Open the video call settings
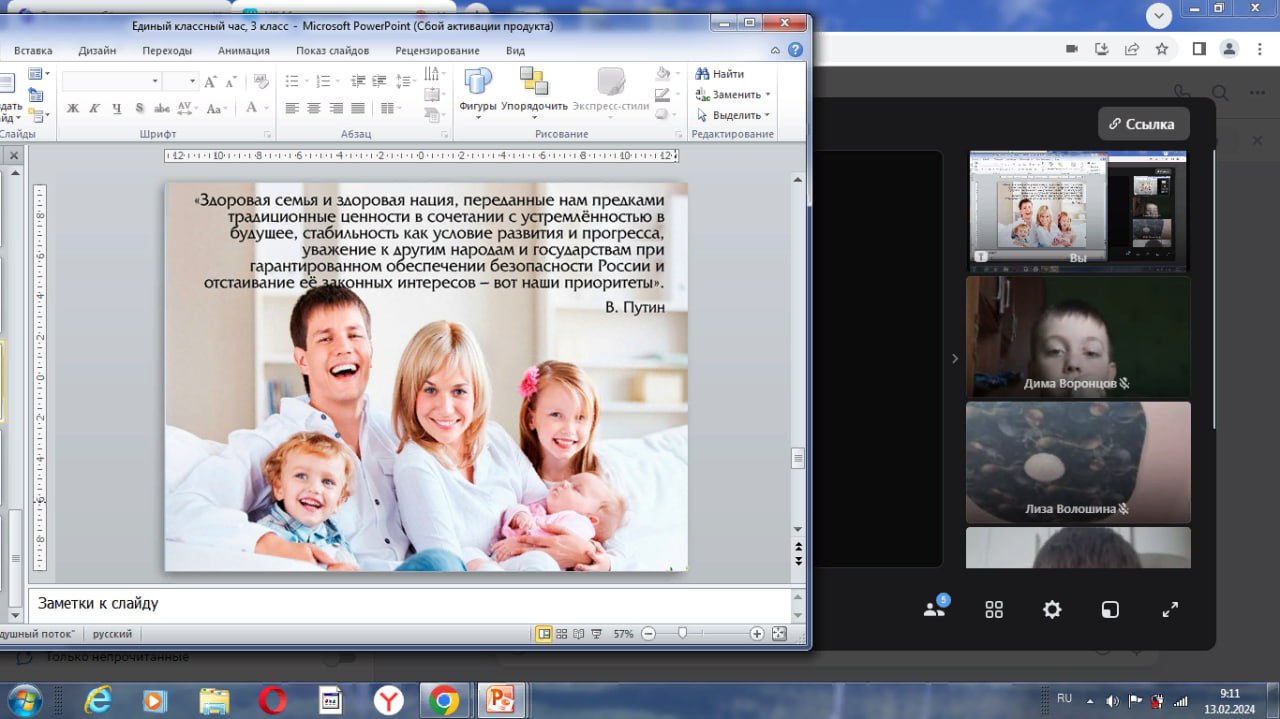1280x719 pixels. [x=1052, y=609]
